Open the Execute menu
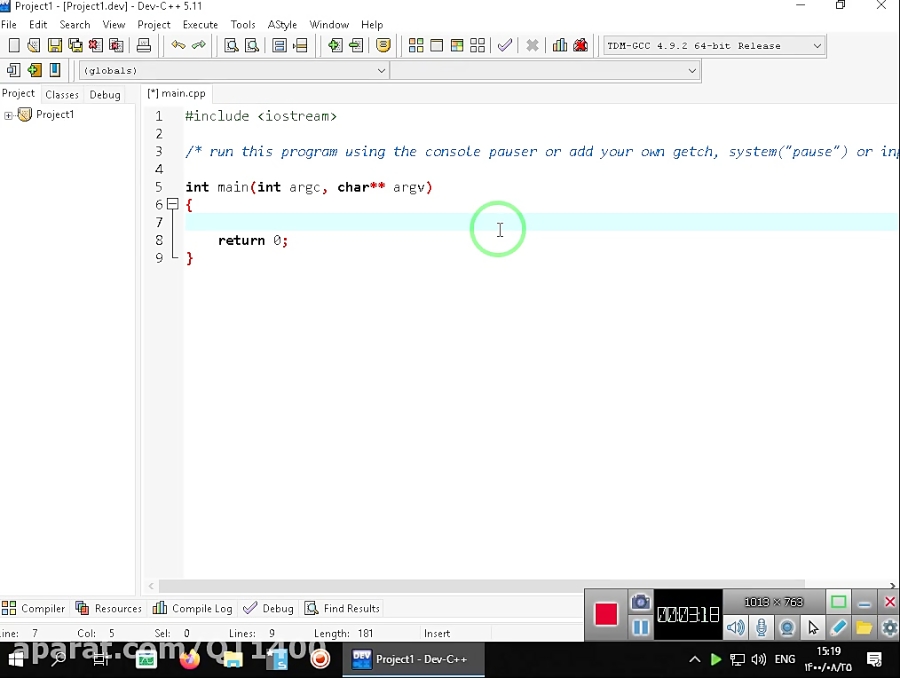This screenshot has width=900, height=678. (x=200, y=24)
